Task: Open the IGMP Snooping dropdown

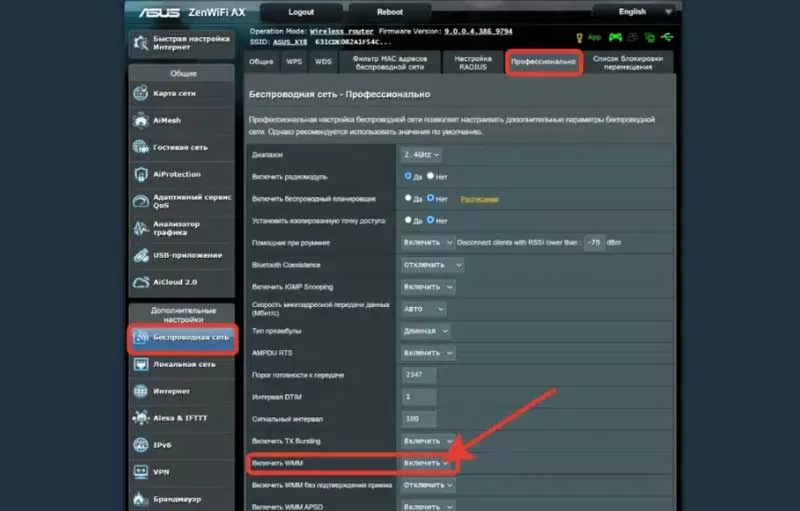Action: point(428,287)
